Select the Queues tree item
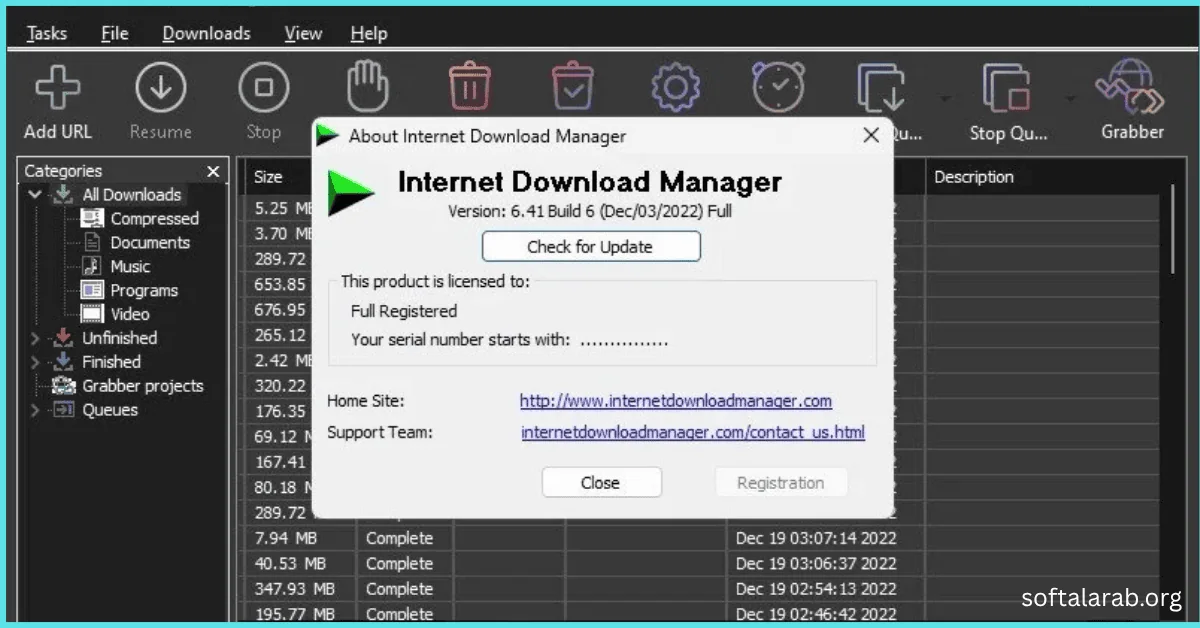1200x628 pixels. click(110, 410)
